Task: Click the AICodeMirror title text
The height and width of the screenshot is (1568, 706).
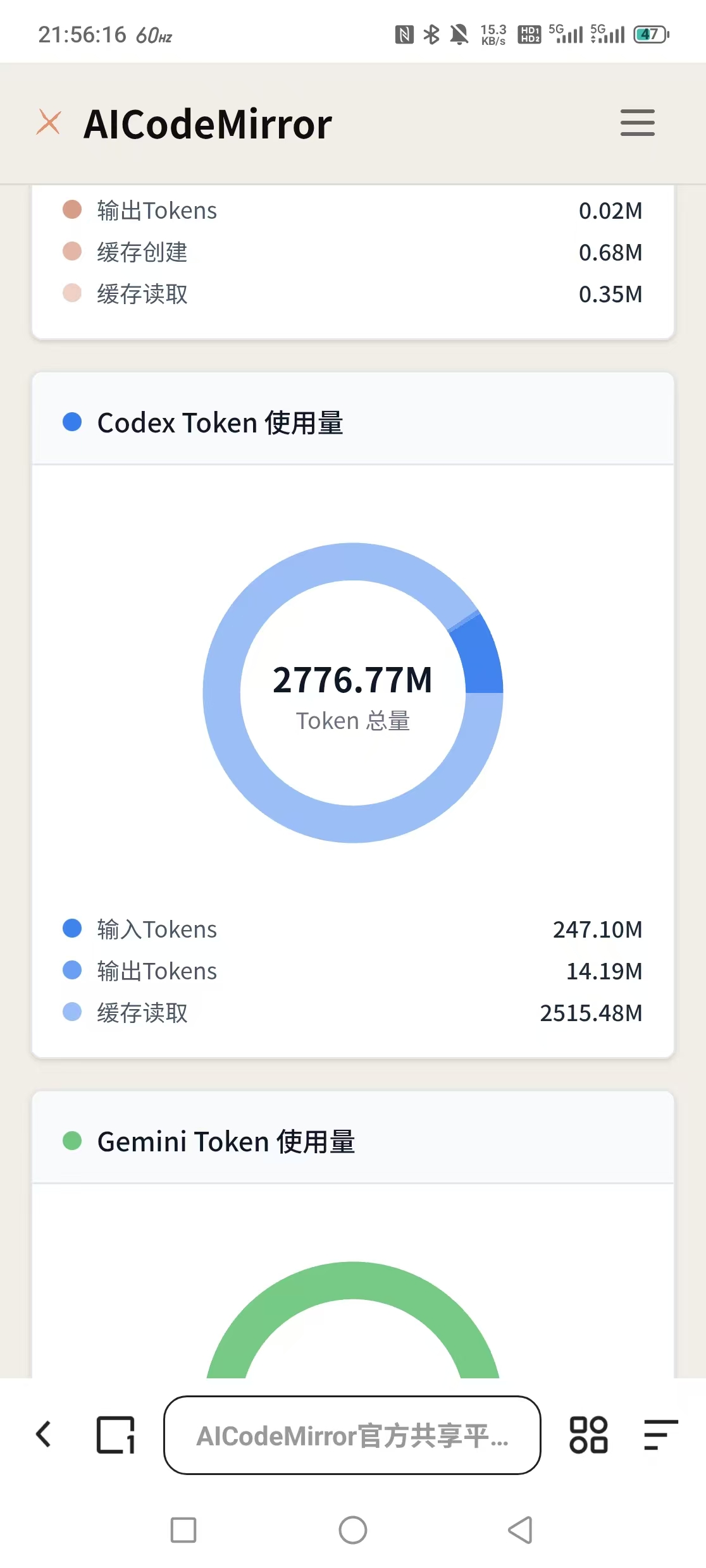Action: click(207, 124)
